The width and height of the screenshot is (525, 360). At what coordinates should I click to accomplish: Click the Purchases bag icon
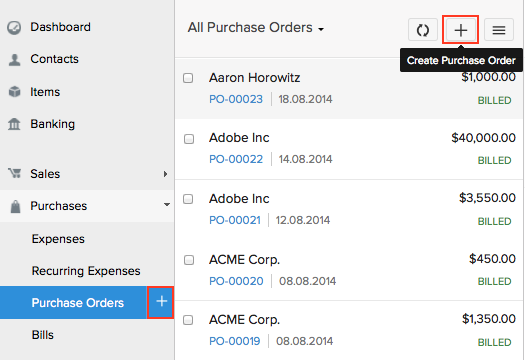(x=15, y=206)
